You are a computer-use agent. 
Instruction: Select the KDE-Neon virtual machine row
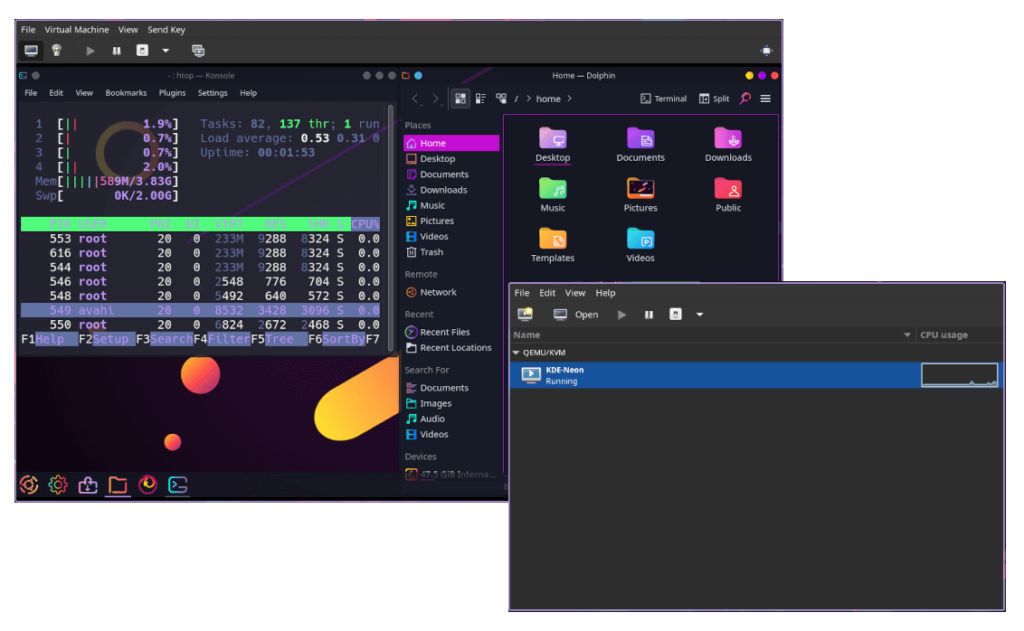[x=756, y=375]
